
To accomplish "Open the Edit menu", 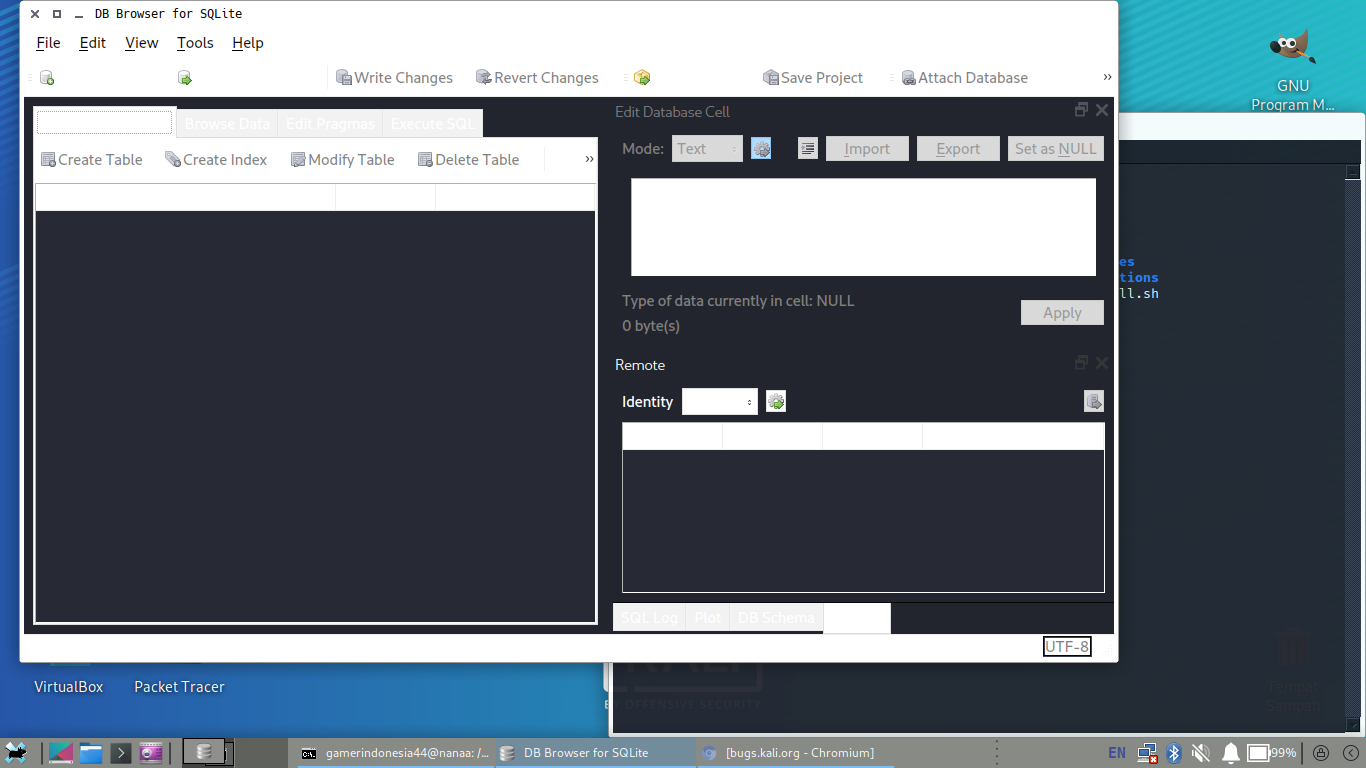I will click(93, 43).
